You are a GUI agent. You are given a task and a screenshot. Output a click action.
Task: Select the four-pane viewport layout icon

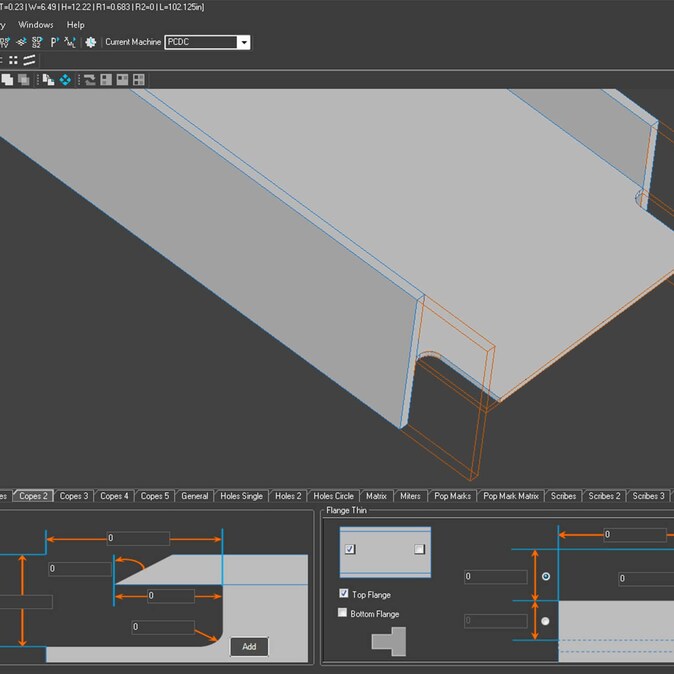point(138,80)
